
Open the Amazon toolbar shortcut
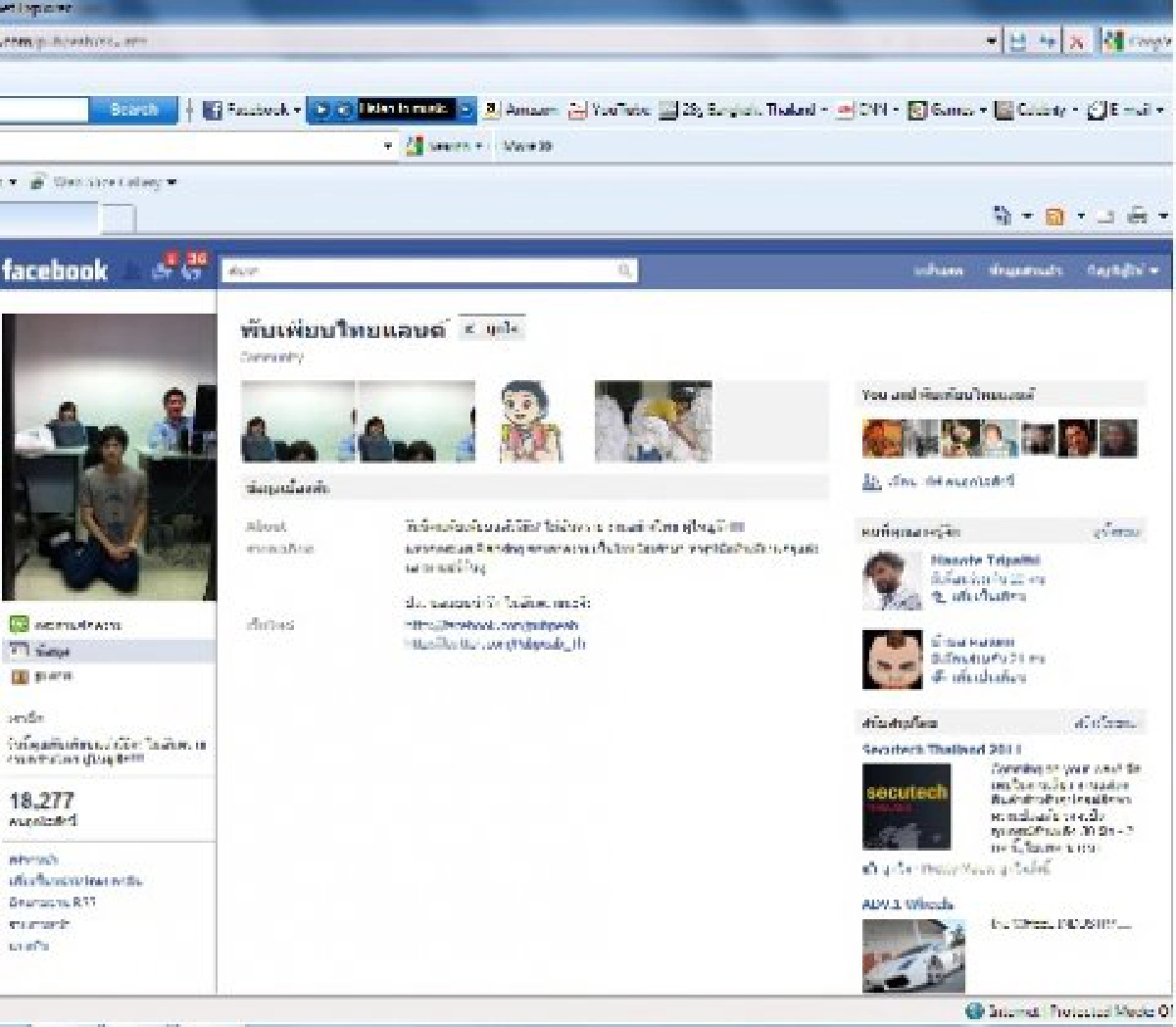519,110
